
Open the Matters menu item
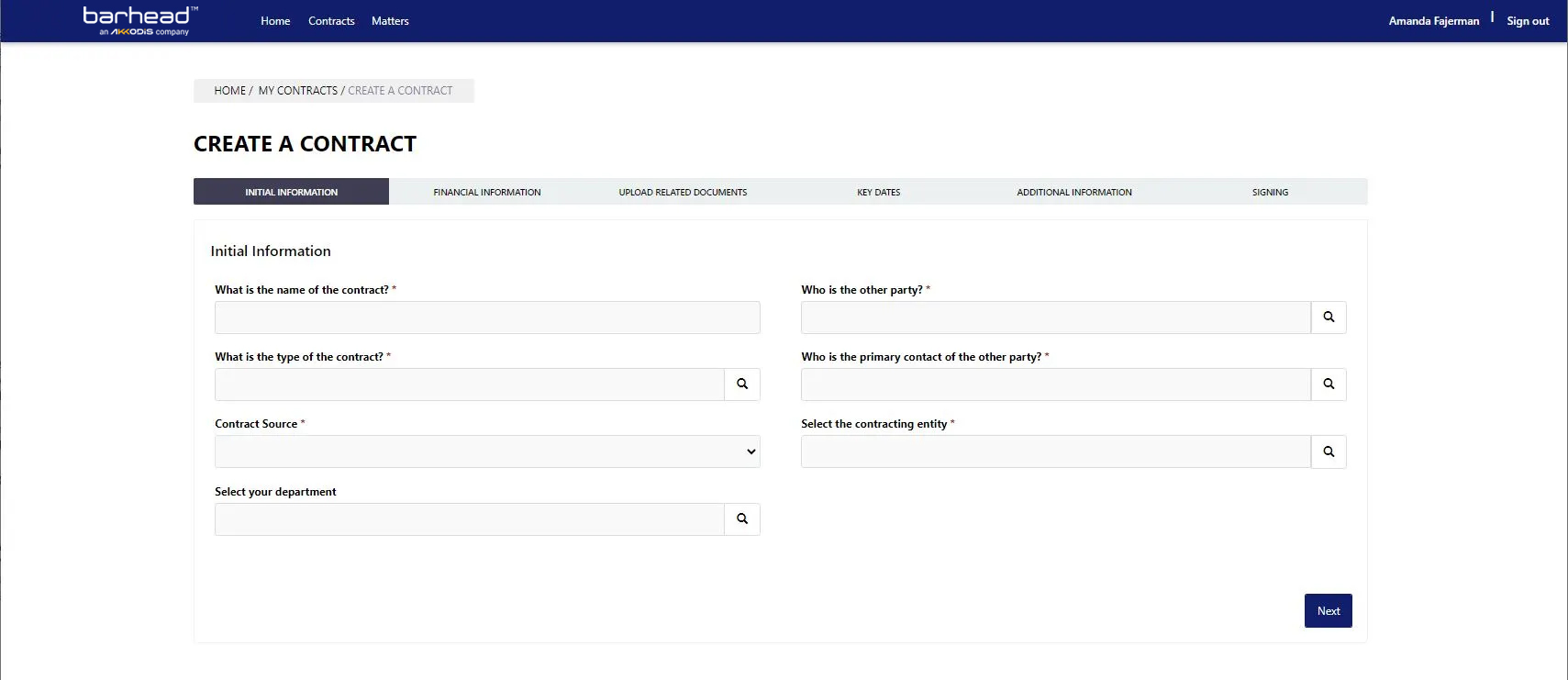click(x=390, y=21)
